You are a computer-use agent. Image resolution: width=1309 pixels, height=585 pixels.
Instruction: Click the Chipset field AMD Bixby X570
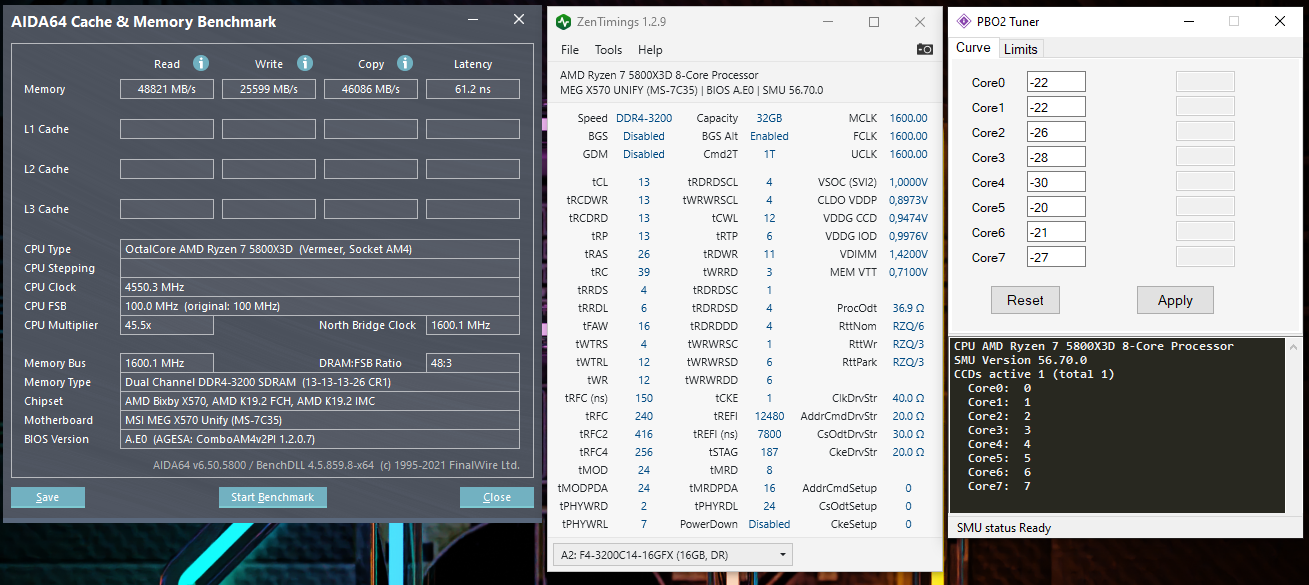point(320,401)
